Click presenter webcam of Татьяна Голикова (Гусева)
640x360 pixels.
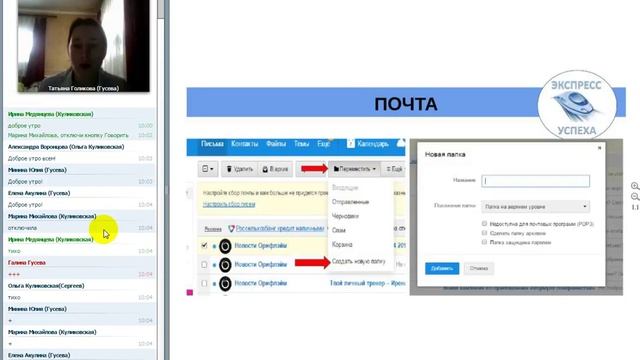(84, 46)
